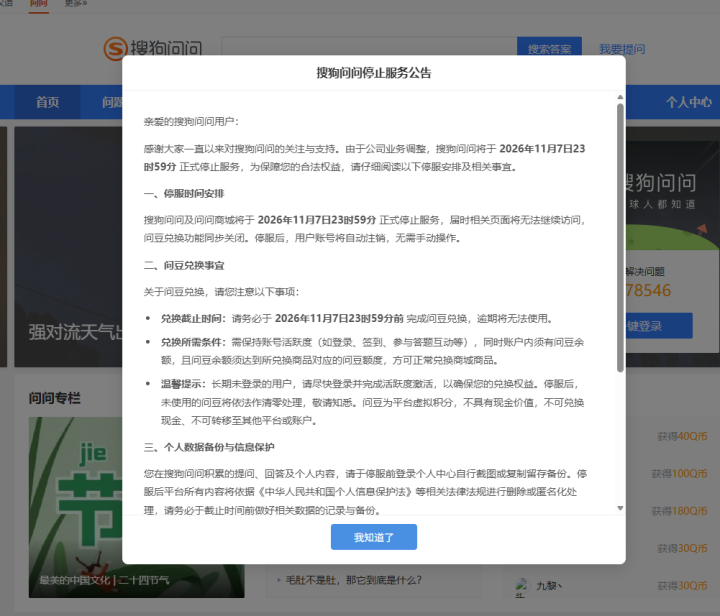This screenshot has height=616, width=720.
Task: Open the 二十四节气 column thumbnail
Action: pos(136,507)
